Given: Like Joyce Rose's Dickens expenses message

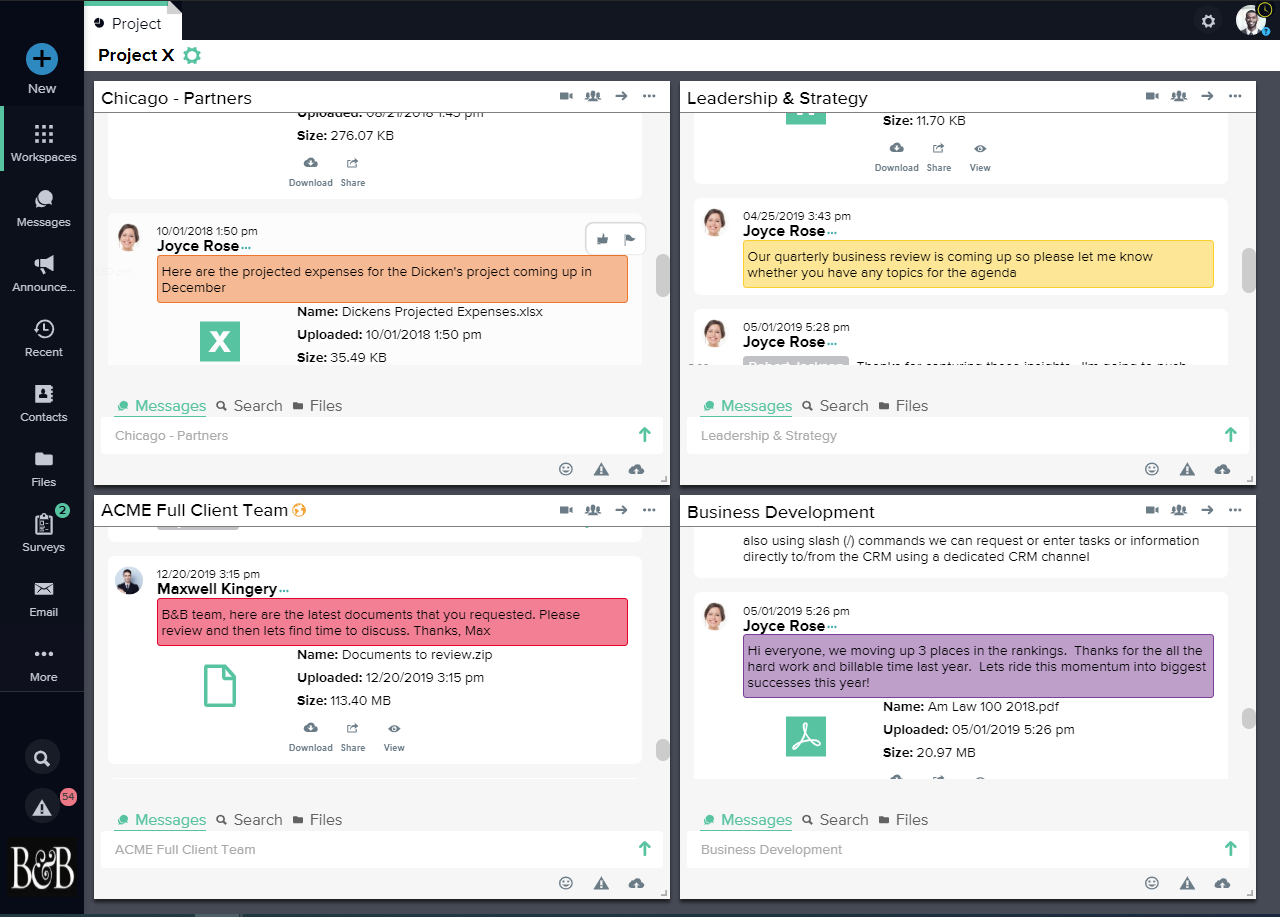Looking at the screenshot, I should (x=602, y=239).
